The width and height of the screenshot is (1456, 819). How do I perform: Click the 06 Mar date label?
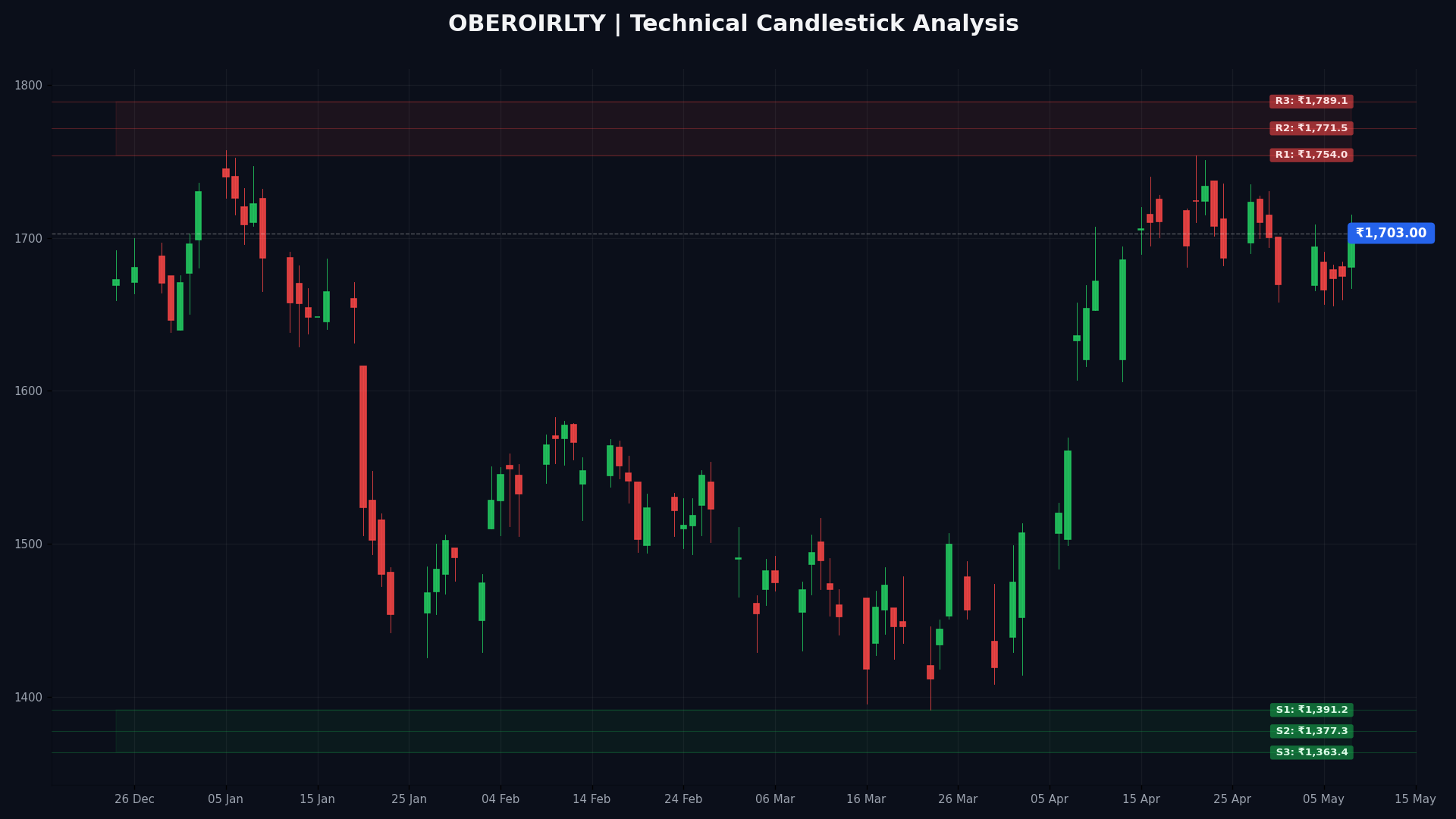pos(775,799)
